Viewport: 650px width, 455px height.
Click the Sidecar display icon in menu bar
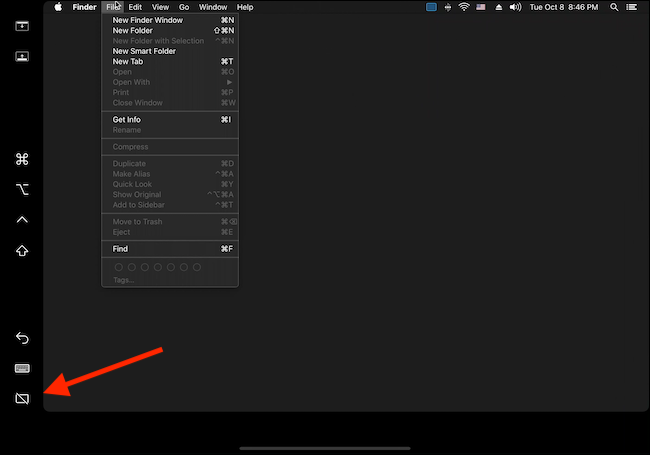pos(431,7)
